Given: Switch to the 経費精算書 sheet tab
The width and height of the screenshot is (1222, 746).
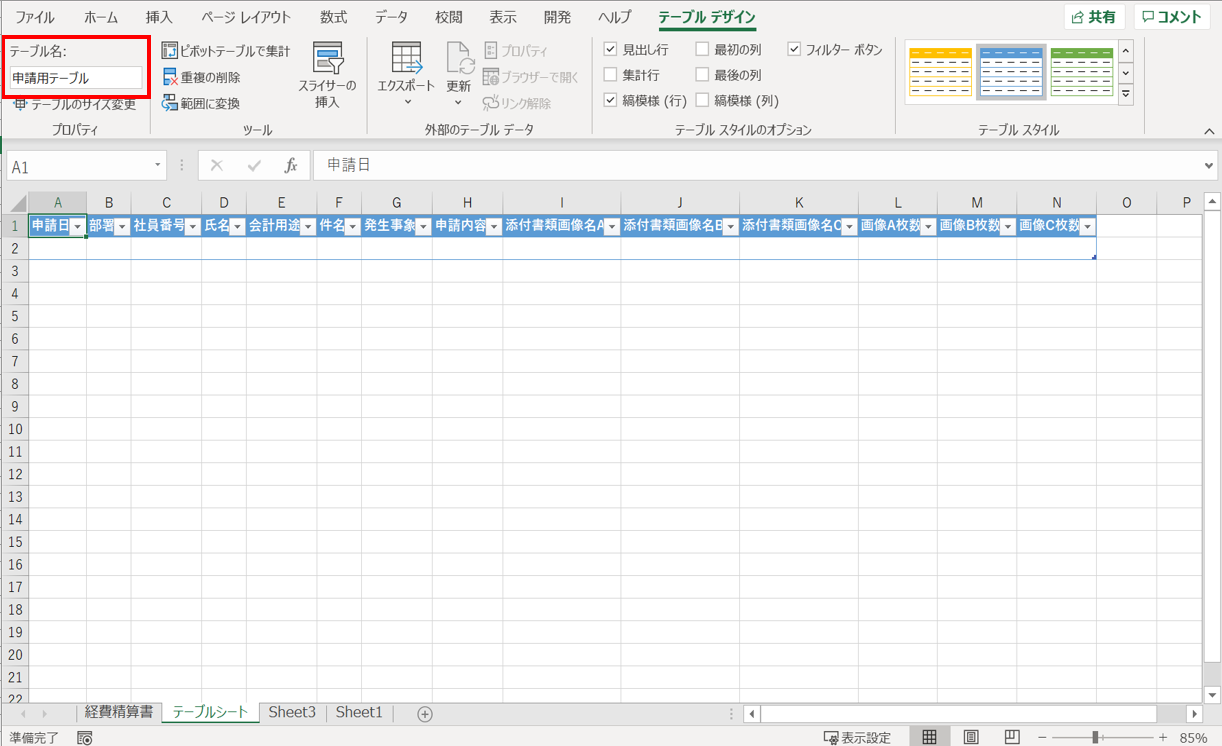Looking at the screenshot, I should [119, 712].
